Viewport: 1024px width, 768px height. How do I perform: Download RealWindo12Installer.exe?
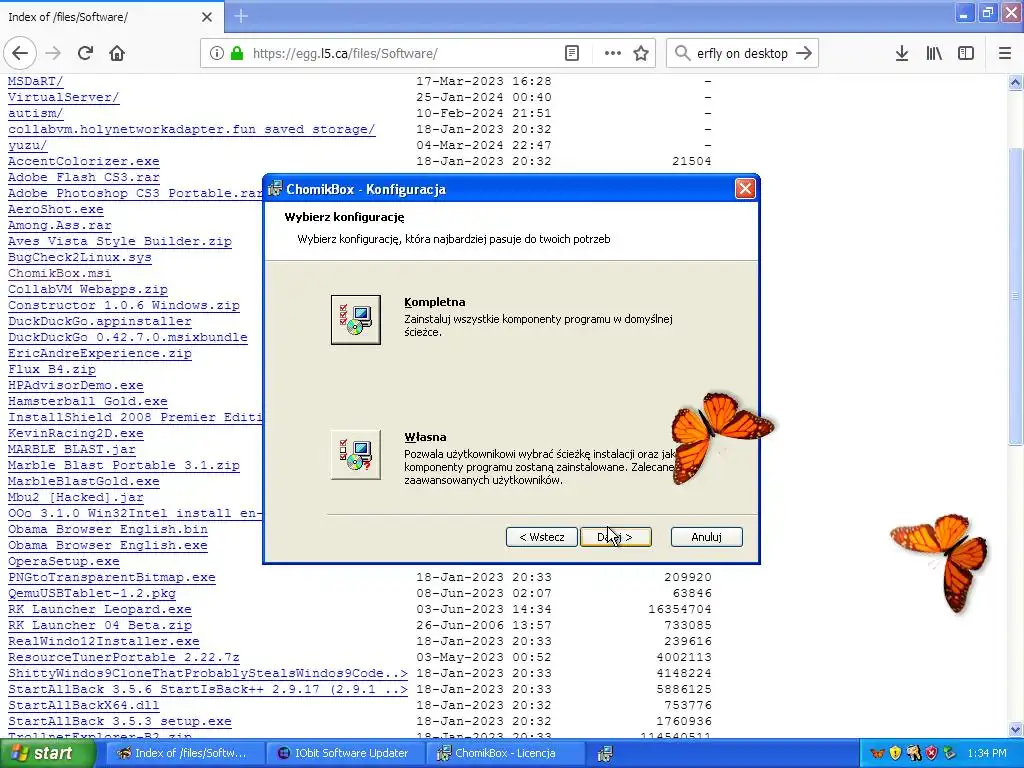103,641
